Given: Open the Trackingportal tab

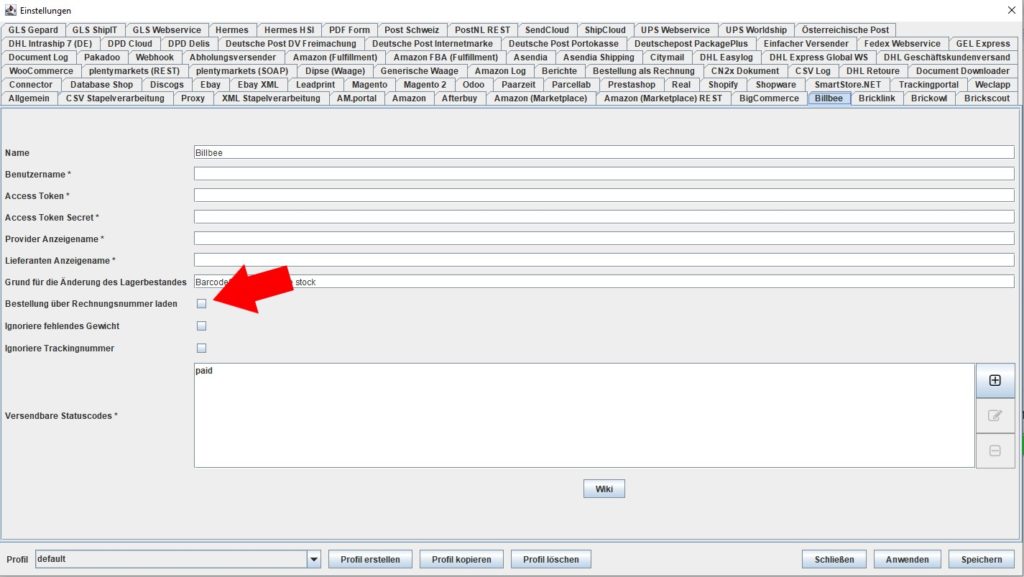Looking at the screenshot, I should click(x=929, y=84).
